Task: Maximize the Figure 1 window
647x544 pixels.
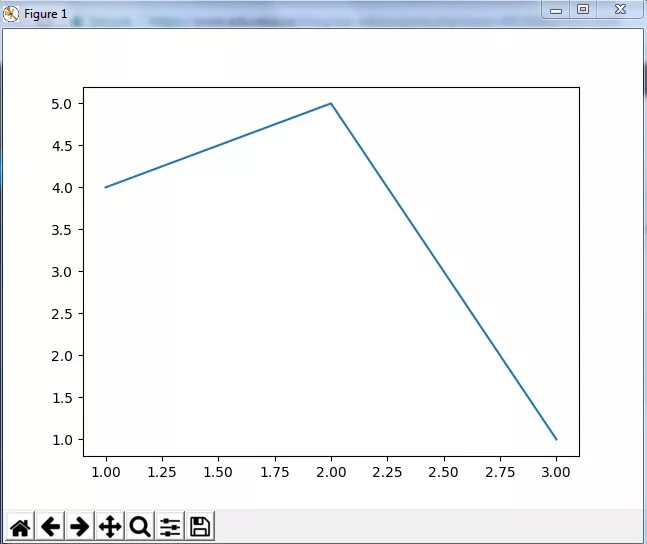Action: tap(583, 10)
